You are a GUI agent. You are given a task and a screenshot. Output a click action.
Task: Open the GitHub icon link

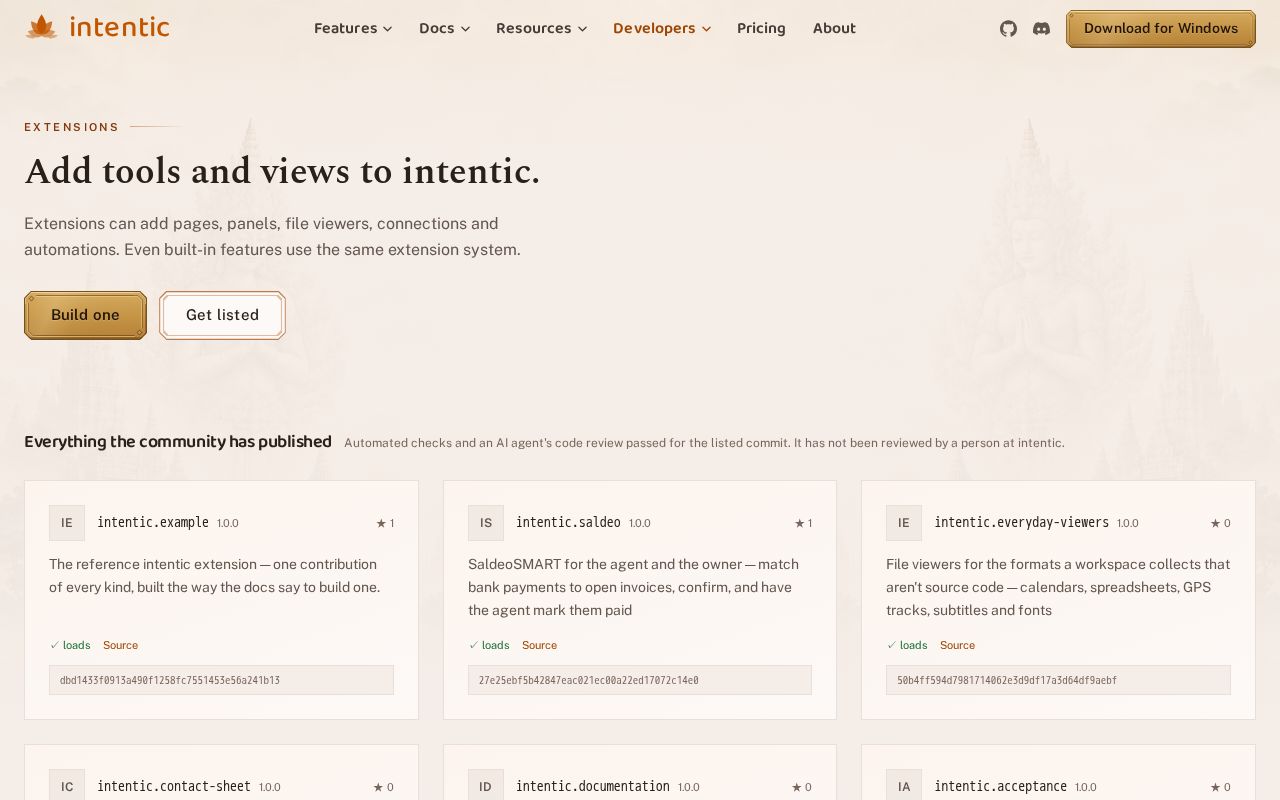[1008, 29]
